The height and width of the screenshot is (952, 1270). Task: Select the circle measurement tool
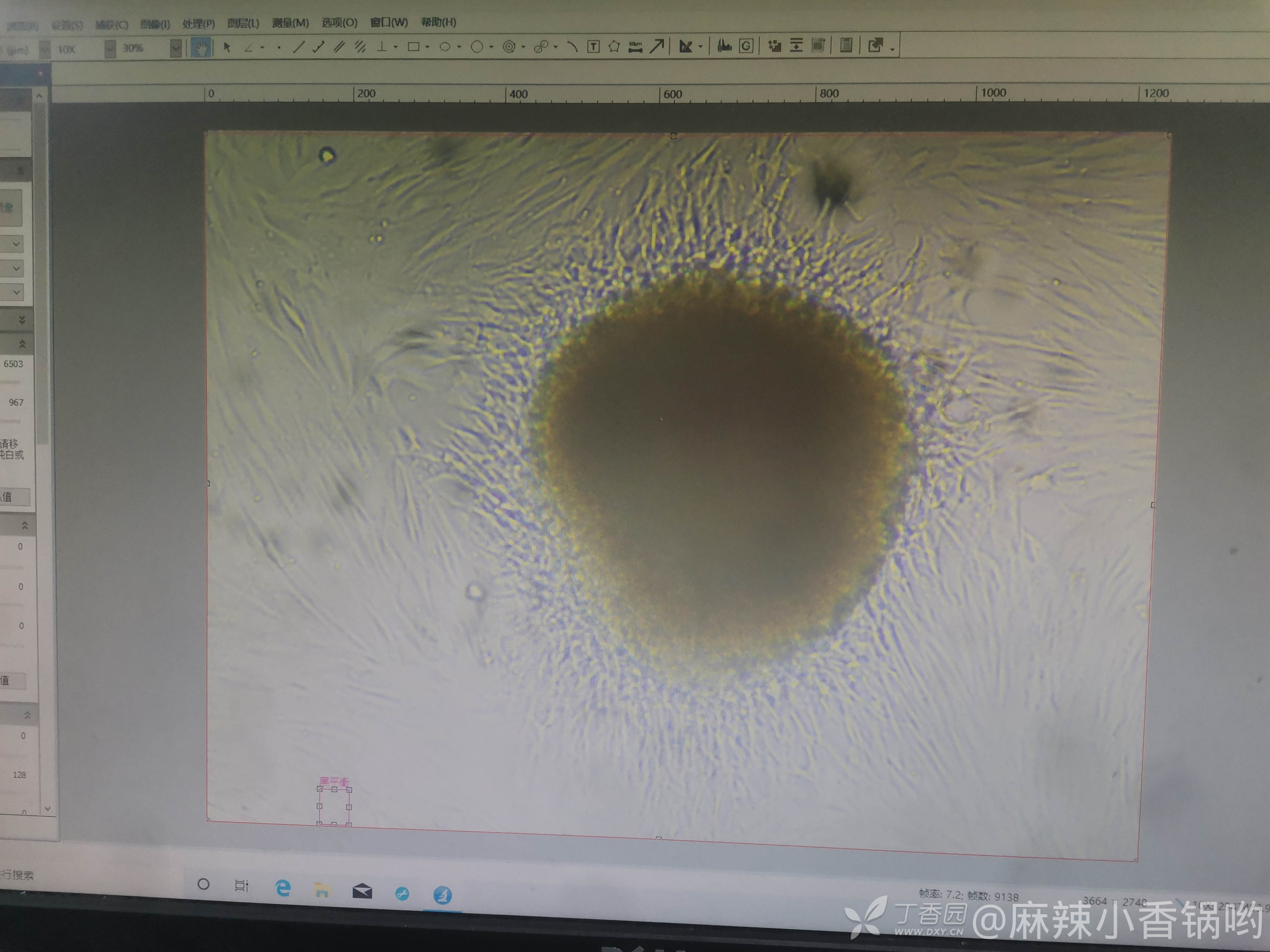(477, 47)
